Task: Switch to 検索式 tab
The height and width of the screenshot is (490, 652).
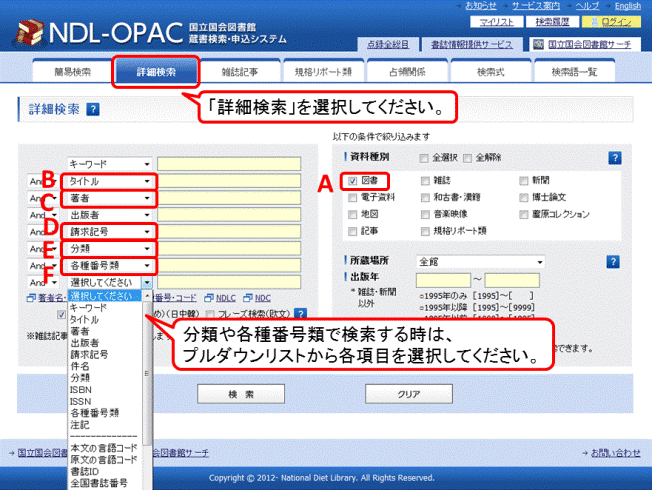Action: click(x=491, y=72)
